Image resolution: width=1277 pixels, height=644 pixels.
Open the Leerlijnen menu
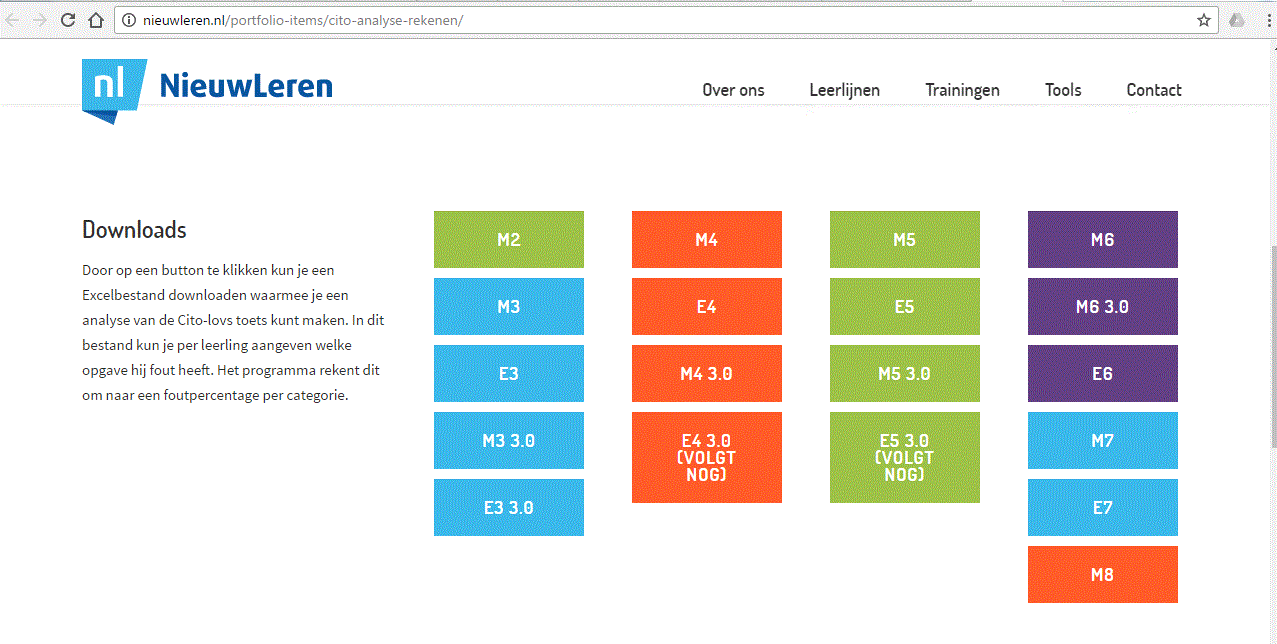(x=845, y=90)
